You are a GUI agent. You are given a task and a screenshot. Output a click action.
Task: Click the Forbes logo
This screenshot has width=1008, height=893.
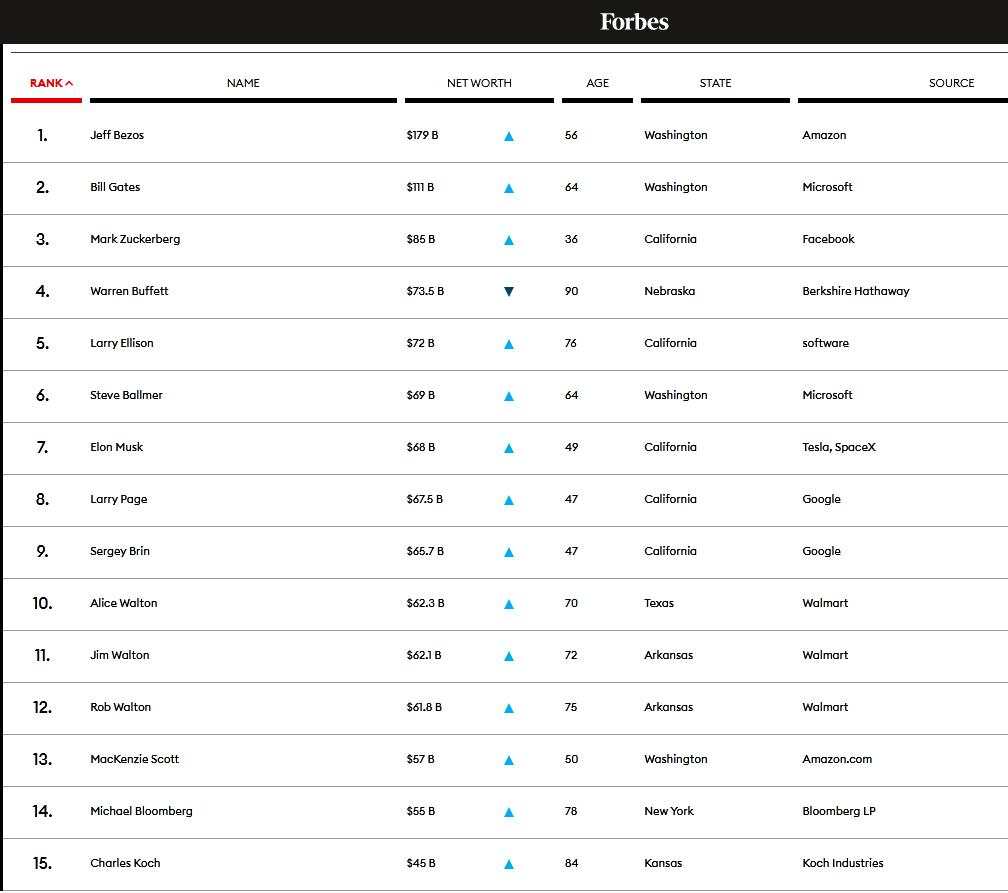pos(634,22)
